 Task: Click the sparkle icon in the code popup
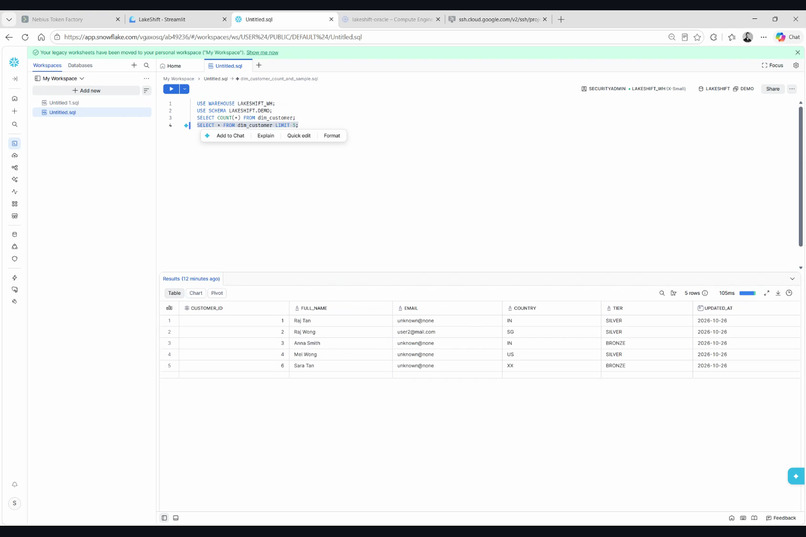click(x=207, y=136)
